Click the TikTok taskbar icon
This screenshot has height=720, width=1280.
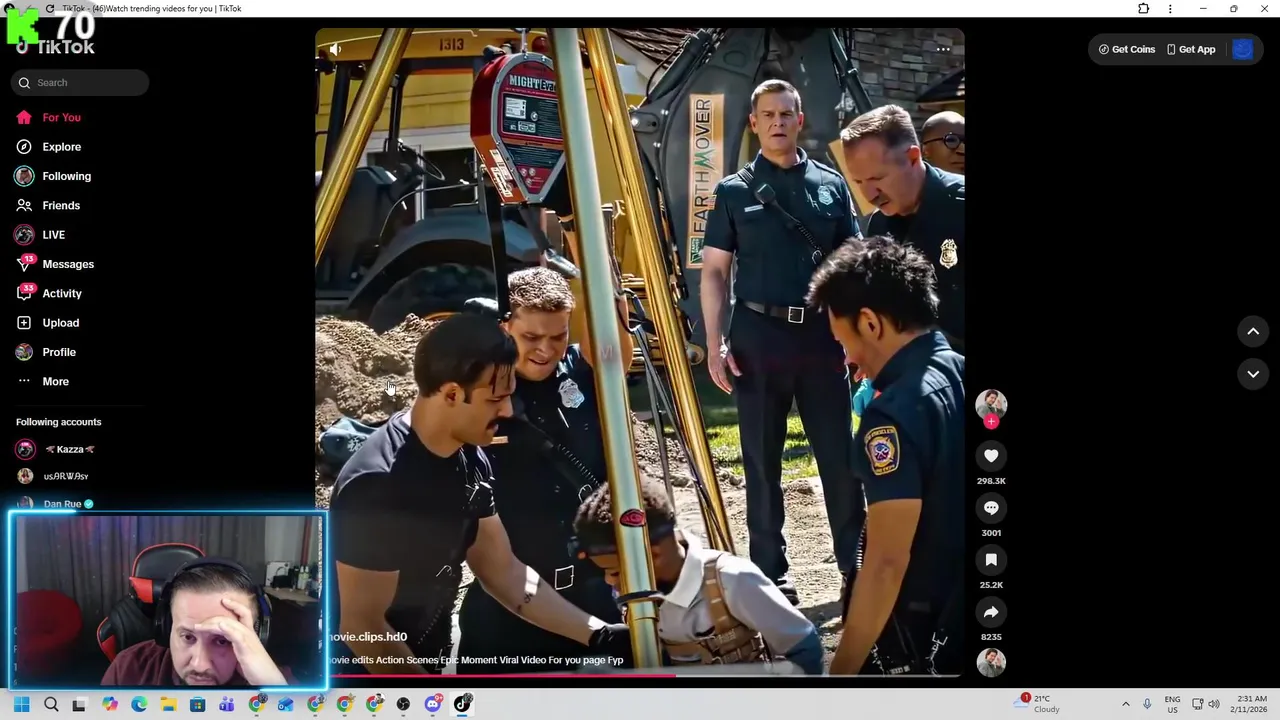pos(462,705)
